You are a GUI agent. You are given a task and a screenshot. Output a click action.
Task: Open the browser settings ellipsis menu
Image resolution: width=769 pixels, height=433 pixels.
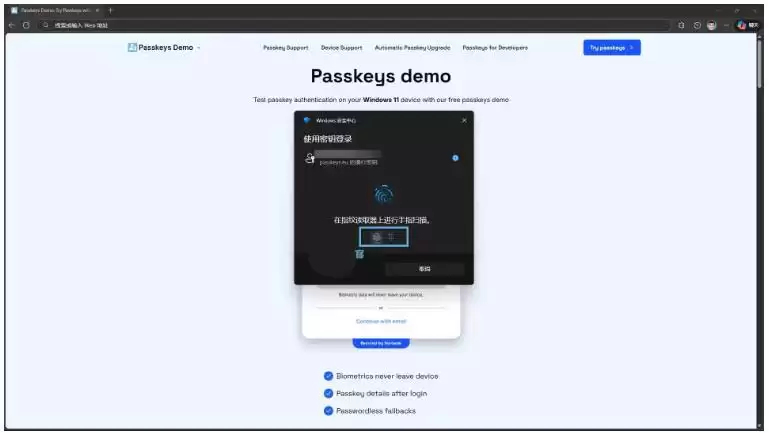pos(726,25)
